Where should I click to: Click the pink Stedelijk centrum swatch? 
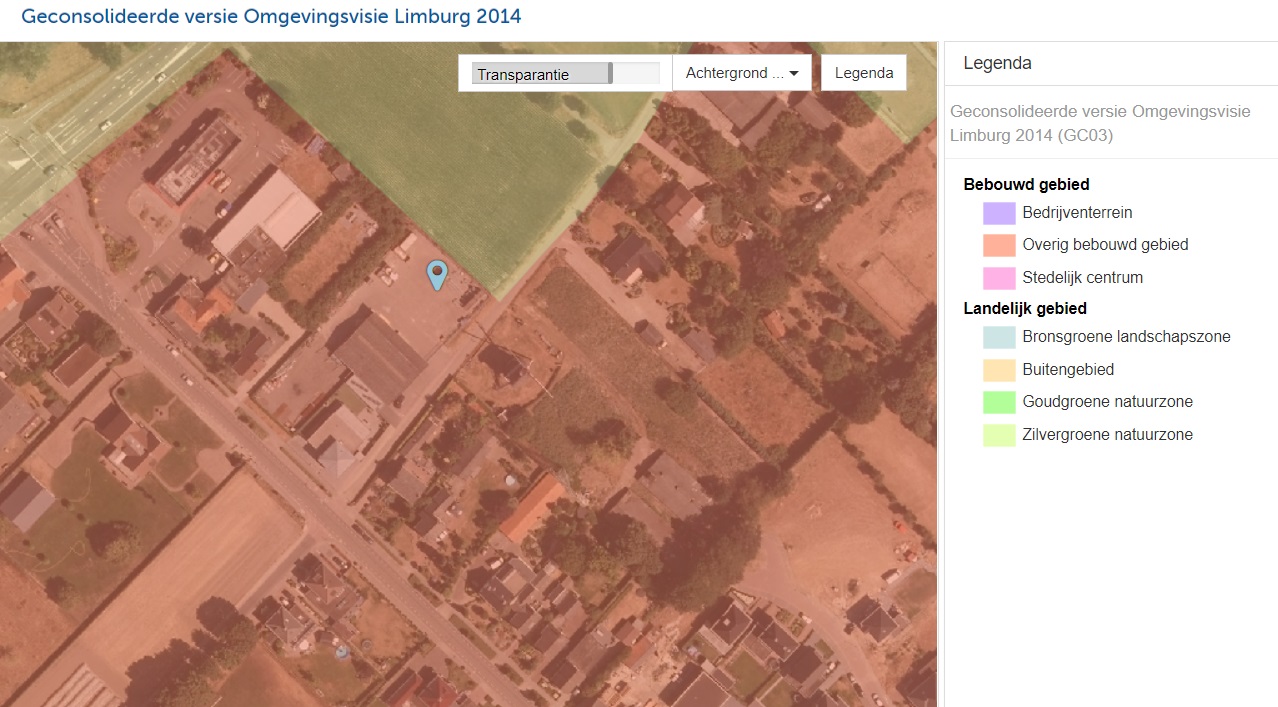coord(999,278)
